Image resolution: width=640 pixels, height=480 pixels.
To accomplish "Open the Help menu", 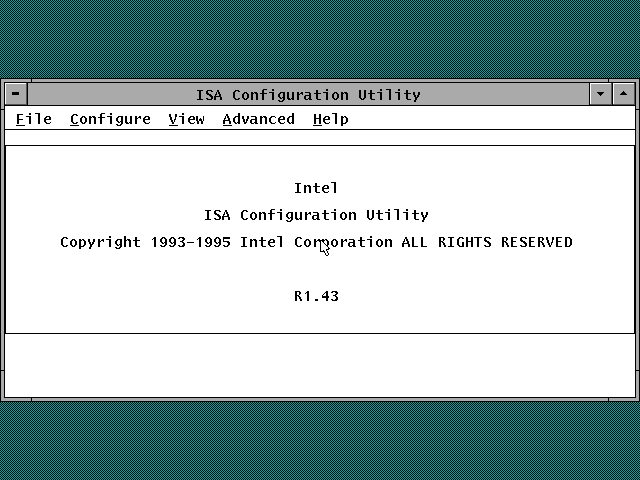I will pos(330,119).
